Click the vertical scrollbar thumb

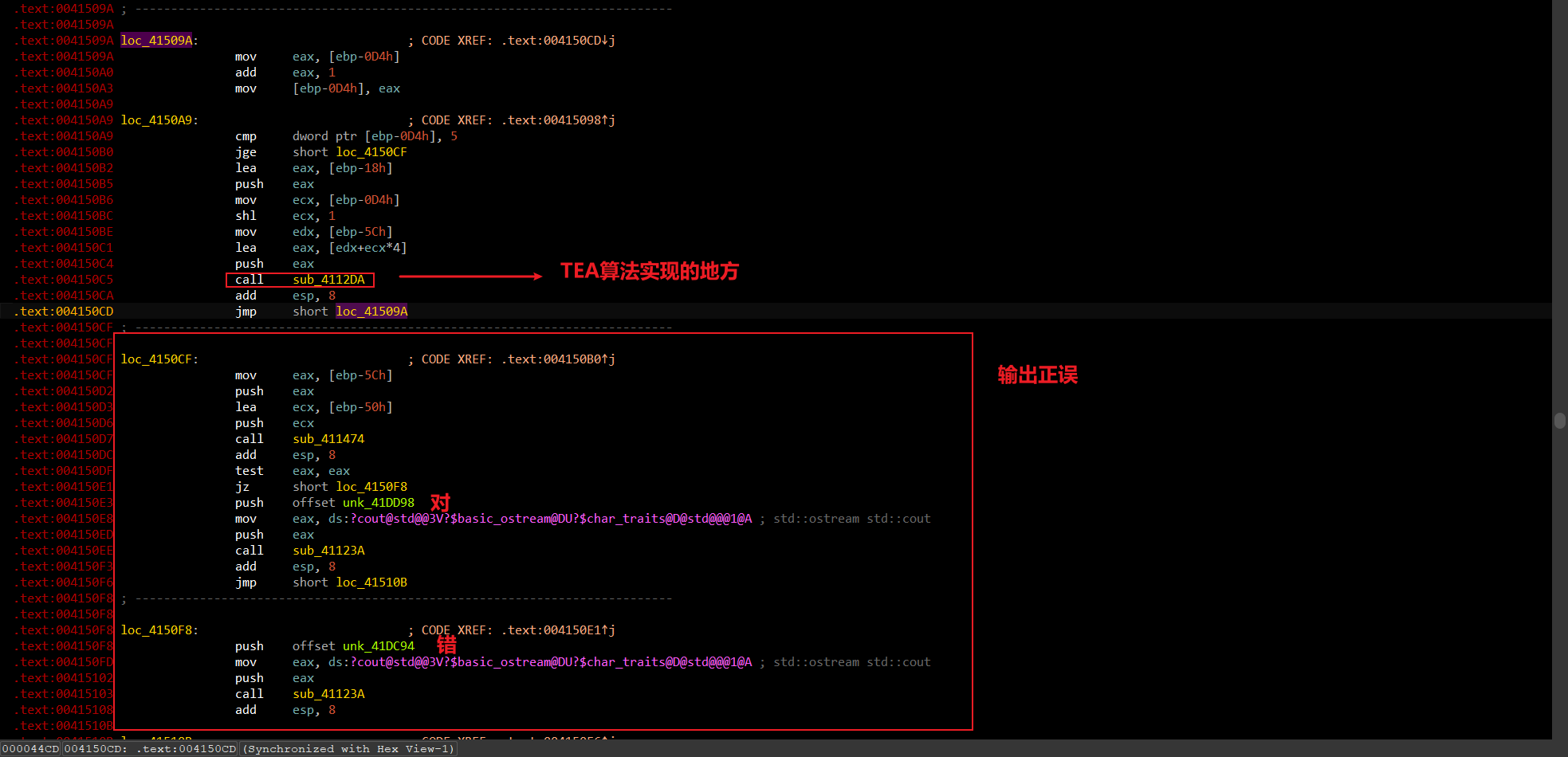point(1560,421)
